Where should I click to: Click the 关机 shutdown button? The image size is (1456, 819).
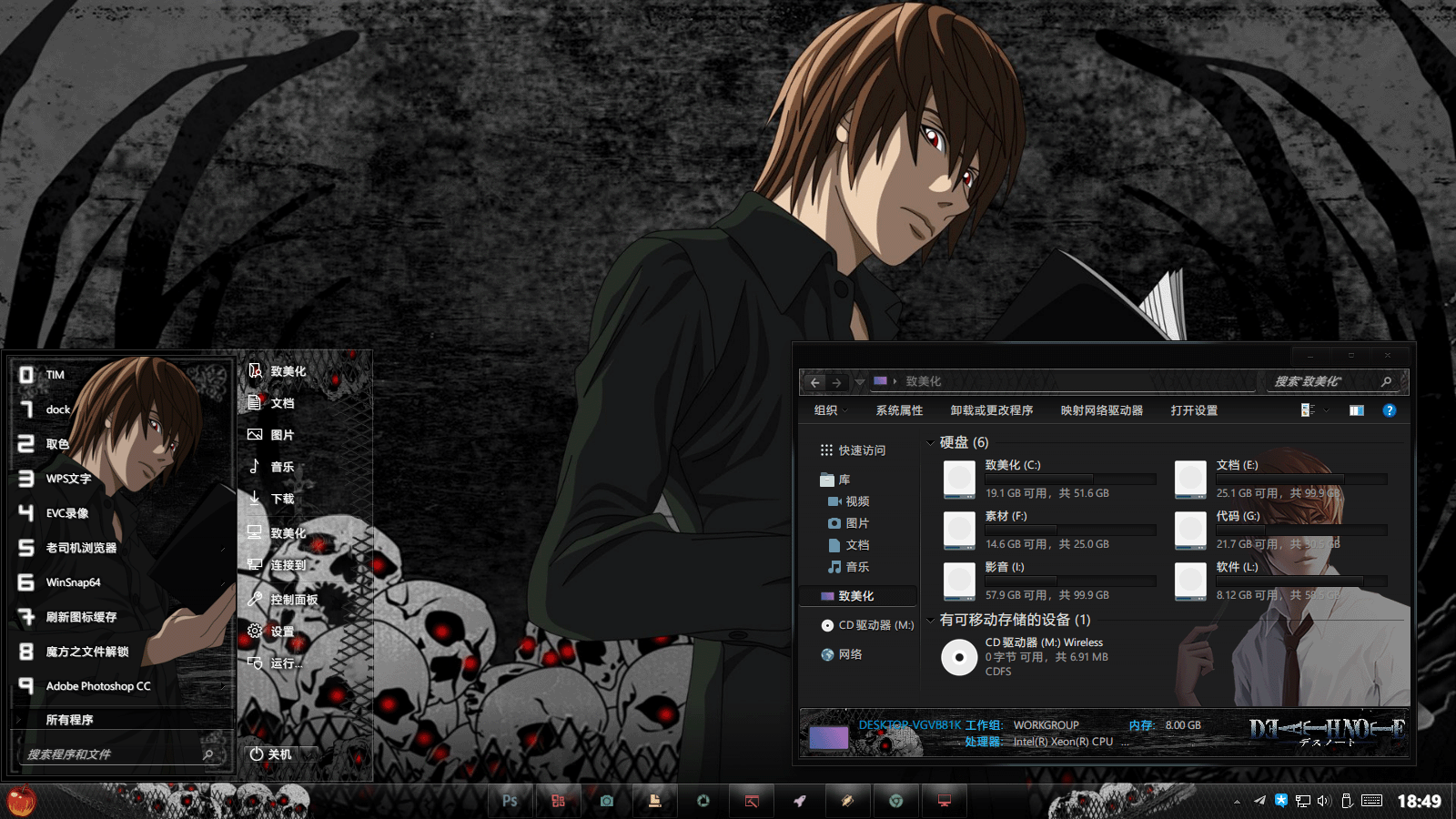click(271, 754)
